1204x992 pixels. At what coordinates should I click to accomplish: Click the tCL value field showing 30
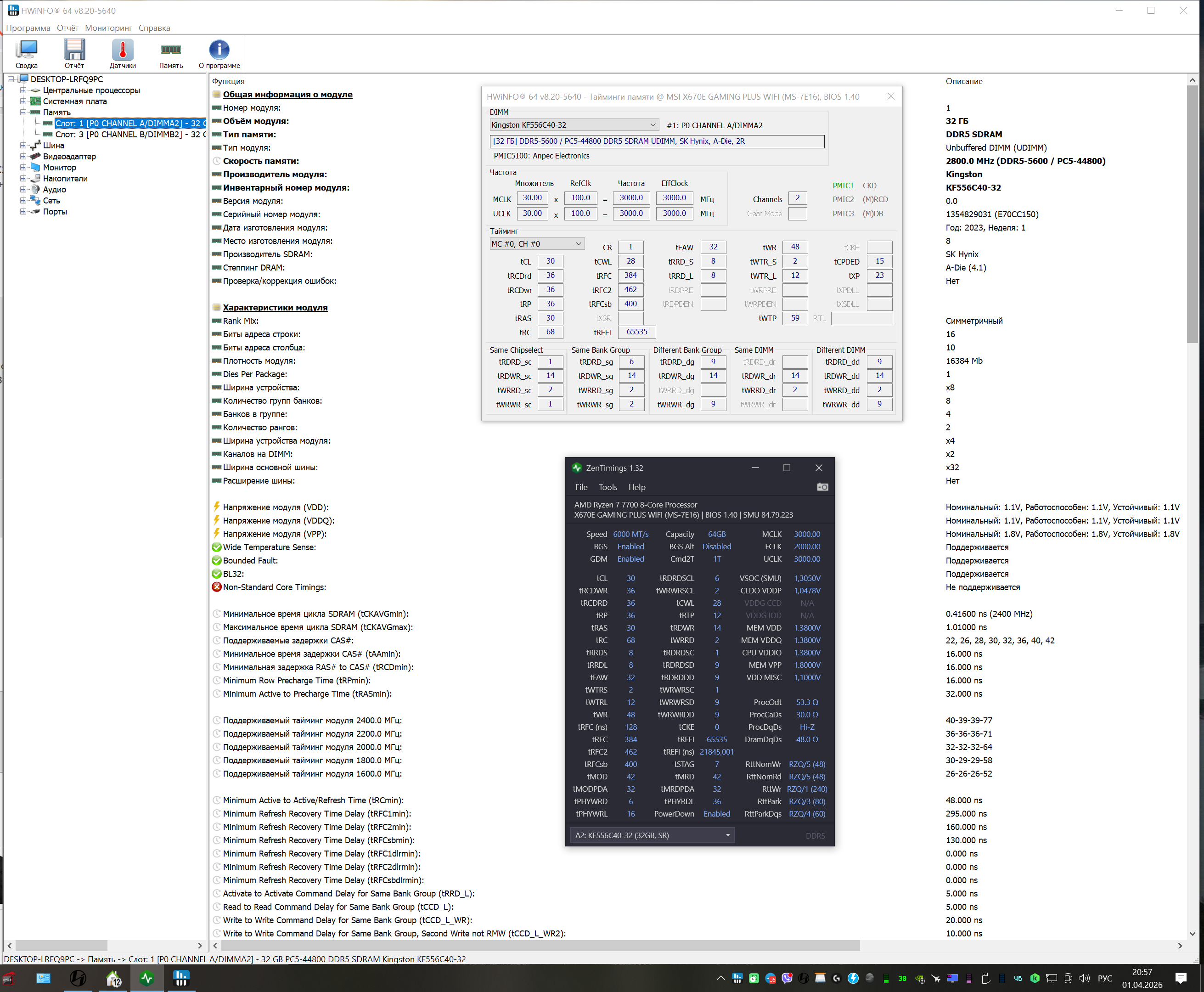coord(550,261)
